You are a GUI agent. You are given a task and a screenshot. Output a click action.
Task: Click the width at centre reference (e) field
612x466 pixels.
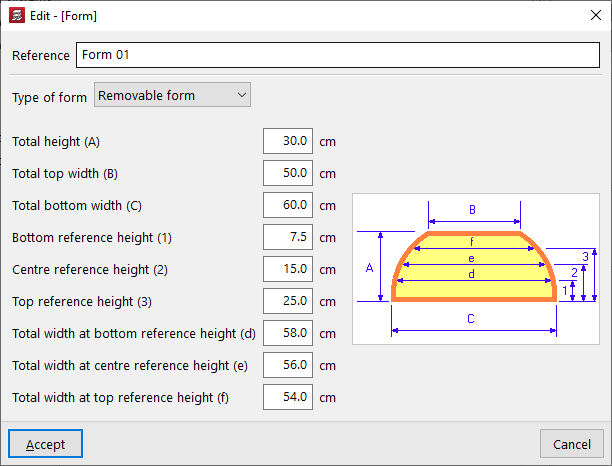[x=289, y=365]
